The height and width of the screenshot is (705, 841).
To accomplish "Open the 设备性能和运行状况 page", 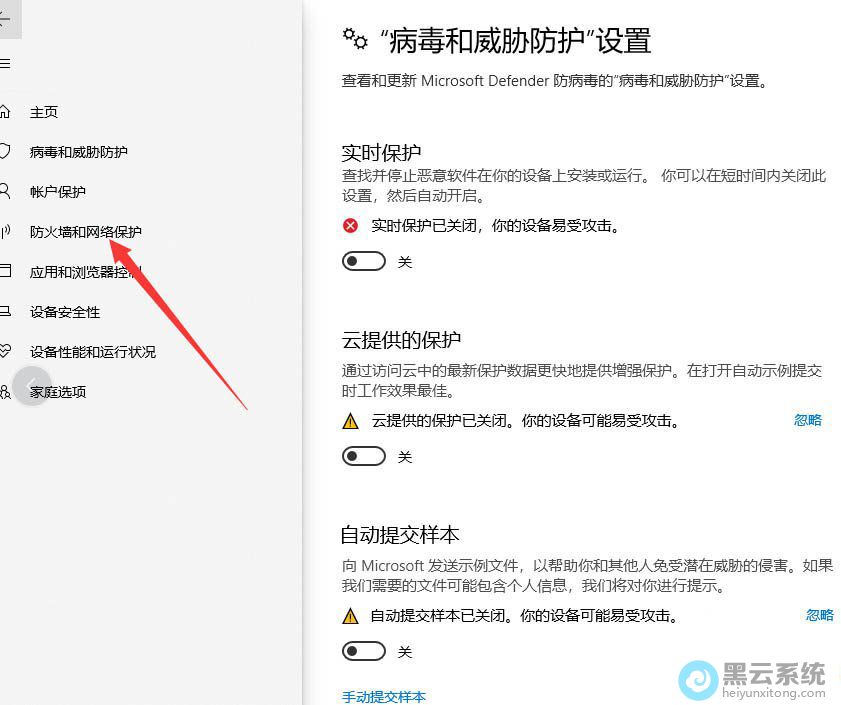I will pos(93,352).
